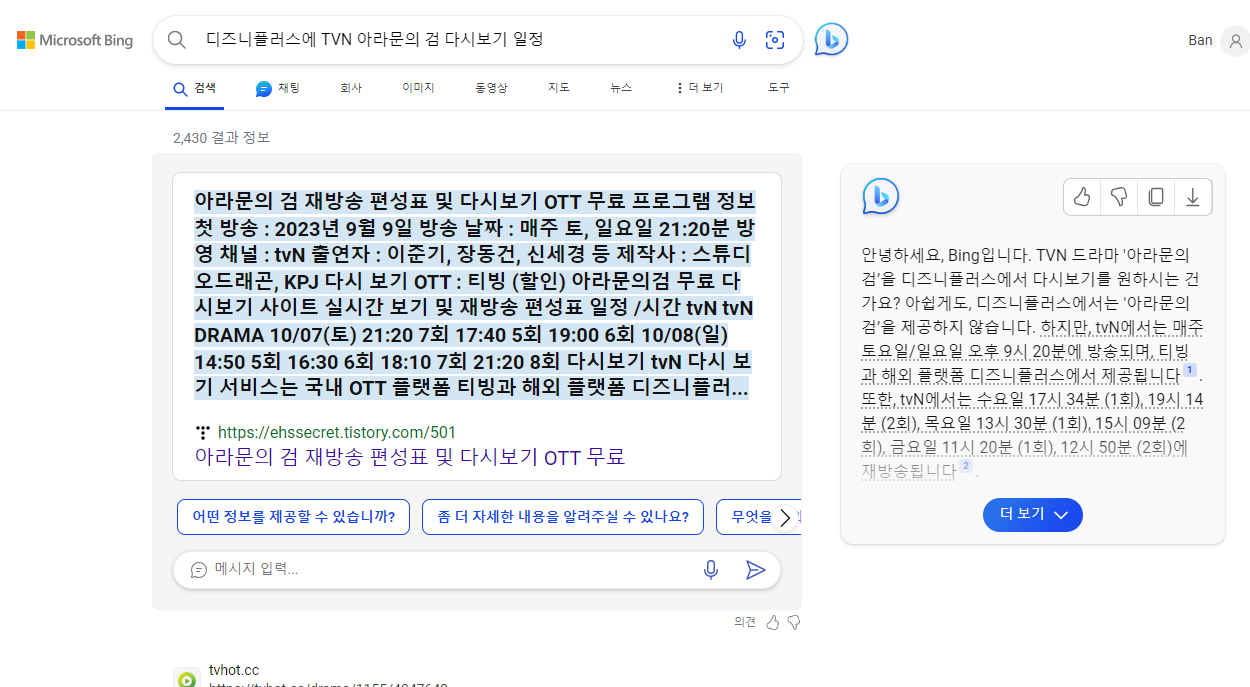Open the 지도 tab
This screenshot has width=1250, height=687.
point(559,88)
